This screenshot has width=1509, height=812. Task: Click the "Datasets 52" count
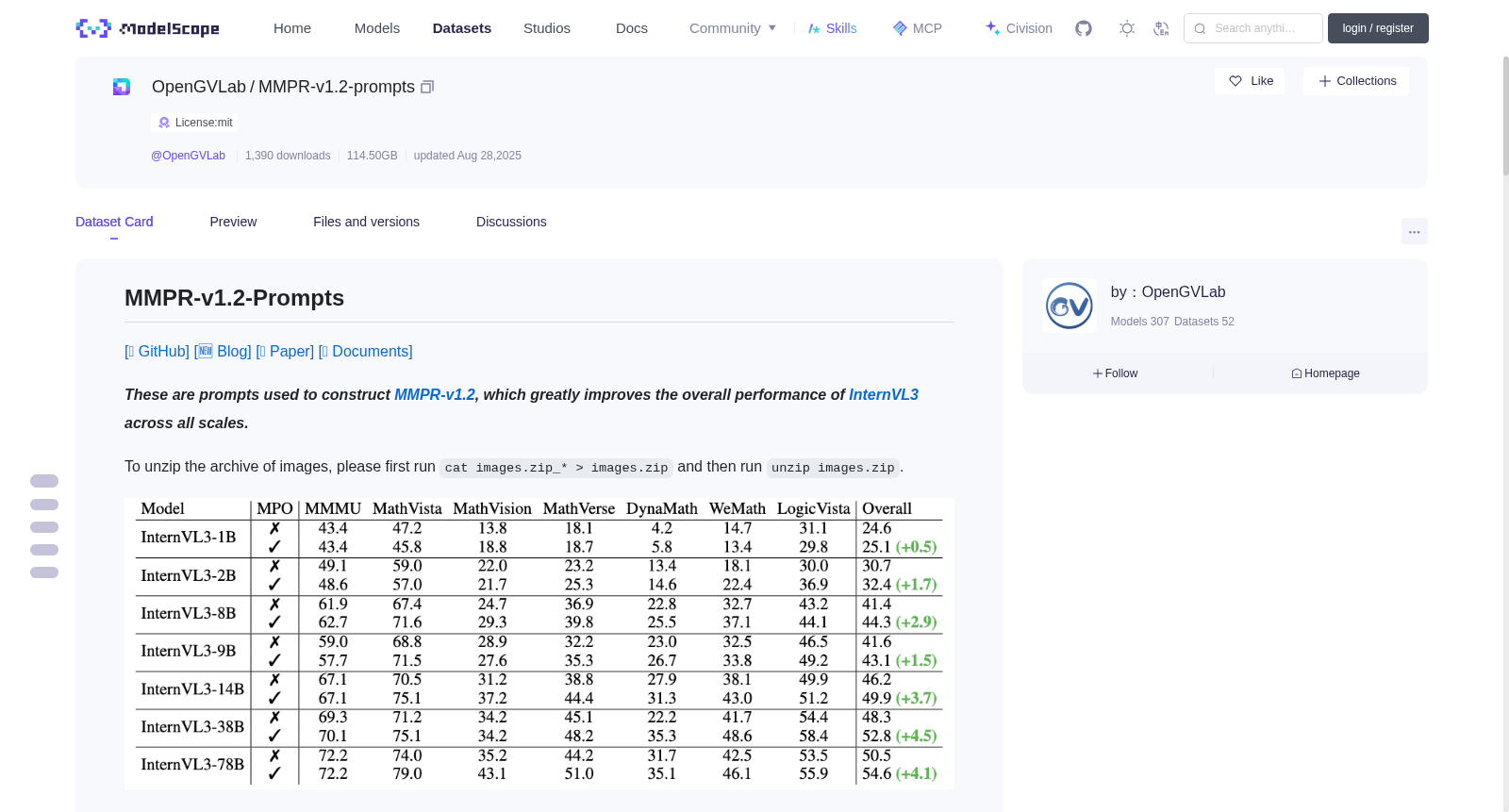(1204, 322)
